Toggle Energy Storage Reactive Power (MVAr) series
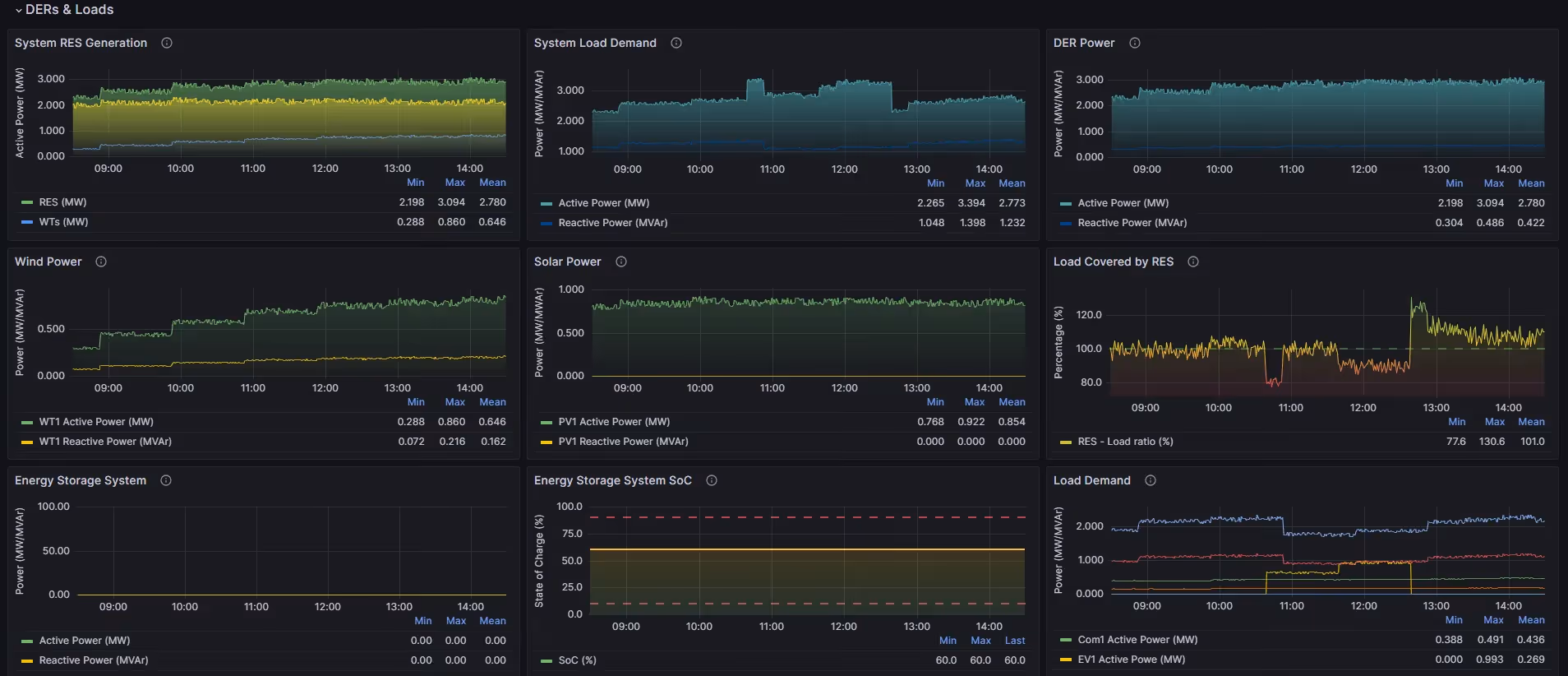The image size is (1568, 676). click(x=94, y=660)
